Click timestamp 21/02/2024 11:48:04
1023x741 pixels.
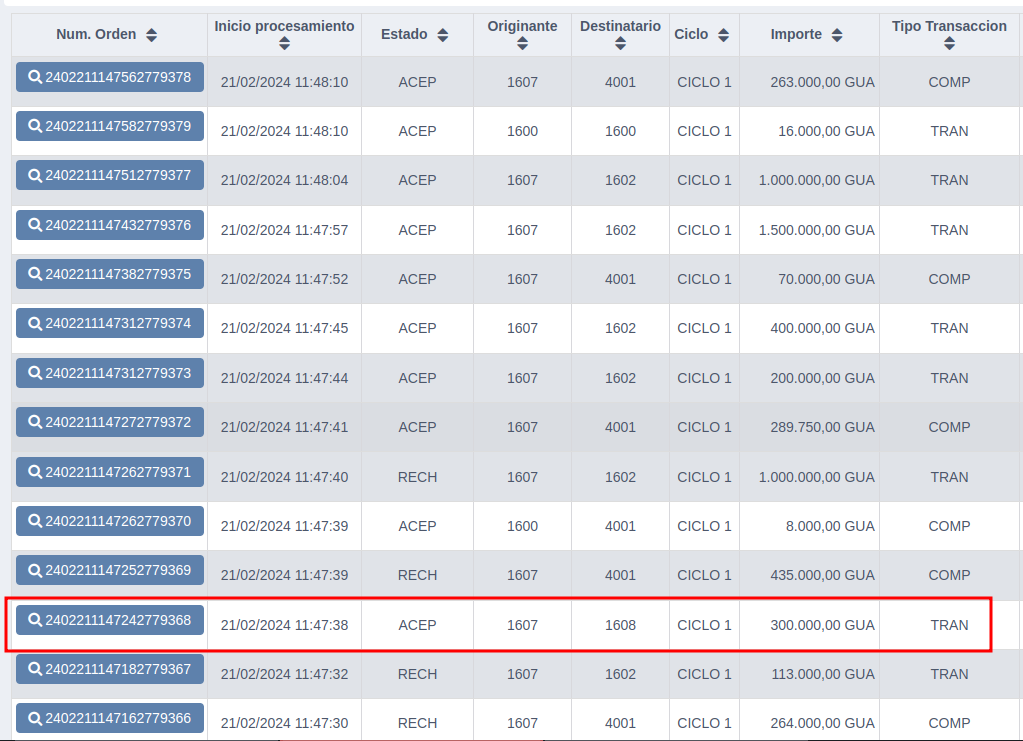[x=284, y=181]
